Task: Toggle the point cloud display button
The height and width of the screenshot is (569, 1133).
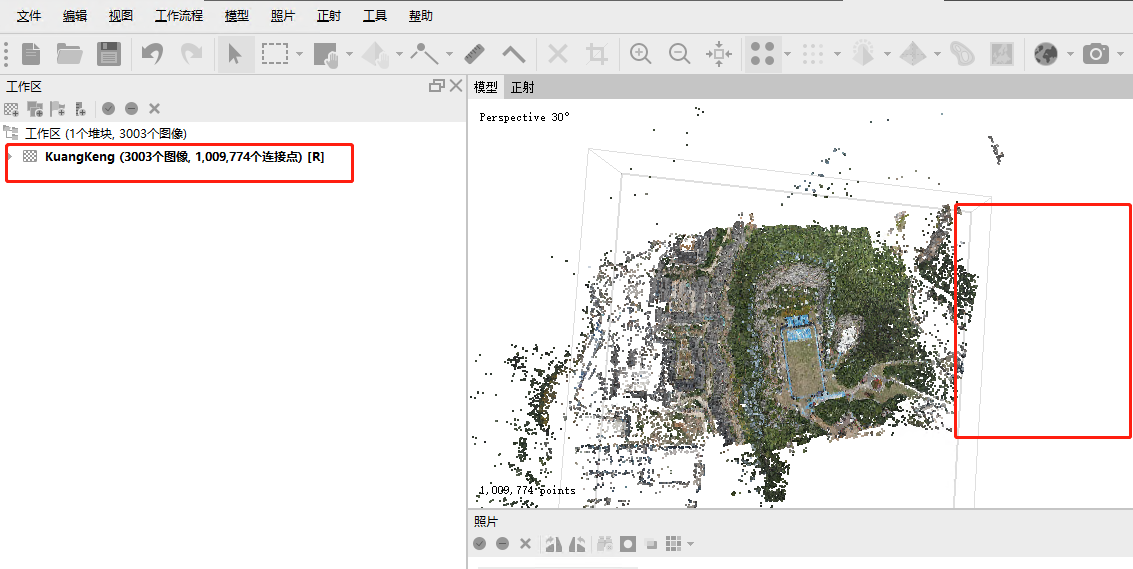Action: [x=763, y=54]
